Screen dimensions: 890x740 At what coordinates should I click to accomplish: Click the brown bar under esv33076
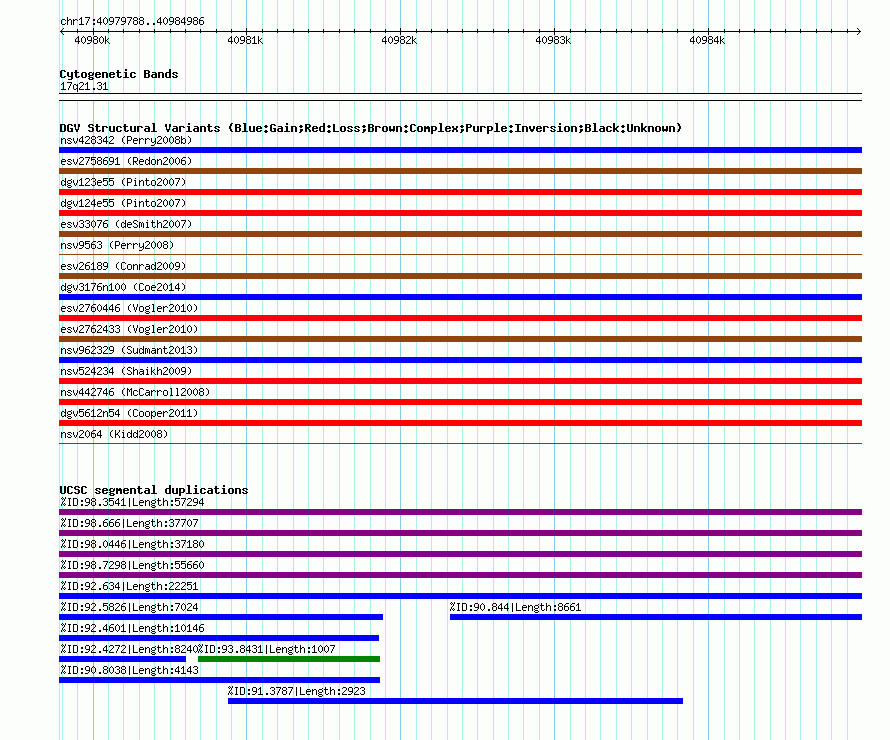(x=460, y=234)
